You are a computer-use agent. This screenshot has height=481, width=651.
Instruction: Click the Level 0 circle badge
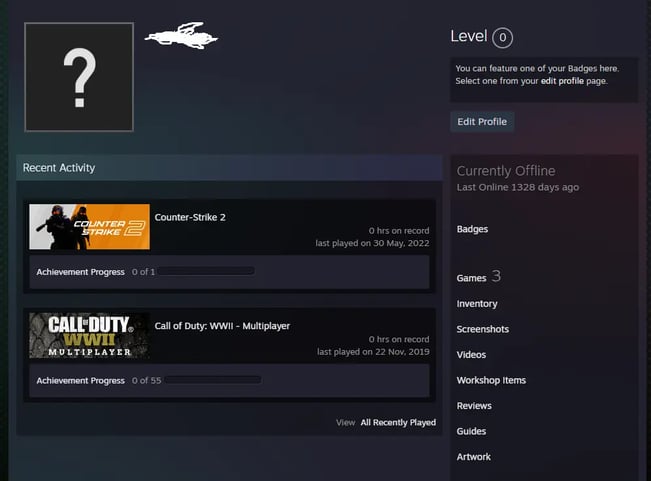click(x=502, y=38)
